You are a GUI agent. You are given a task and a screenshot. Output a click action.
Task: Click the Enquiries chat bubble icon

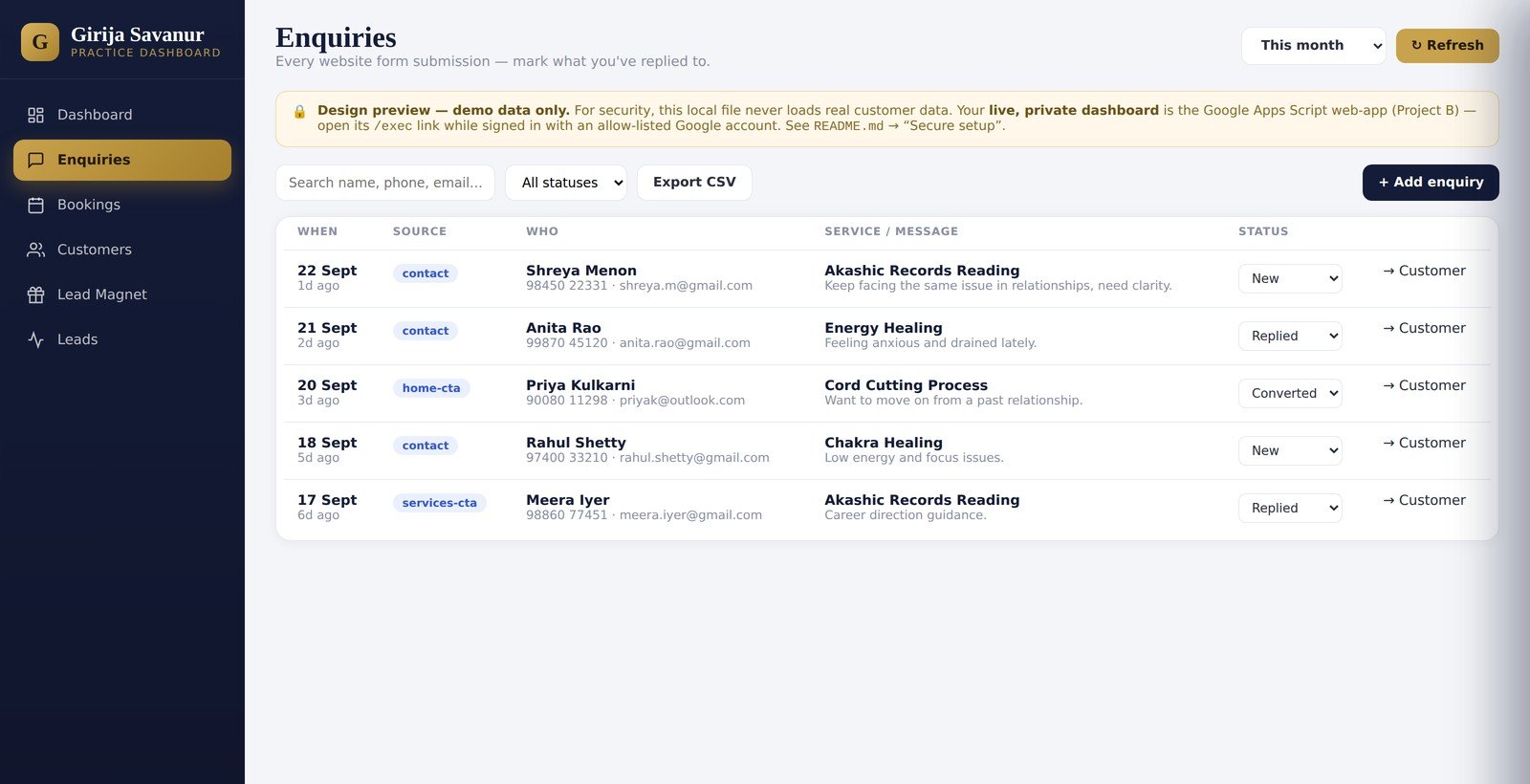[x=35, y=160]
